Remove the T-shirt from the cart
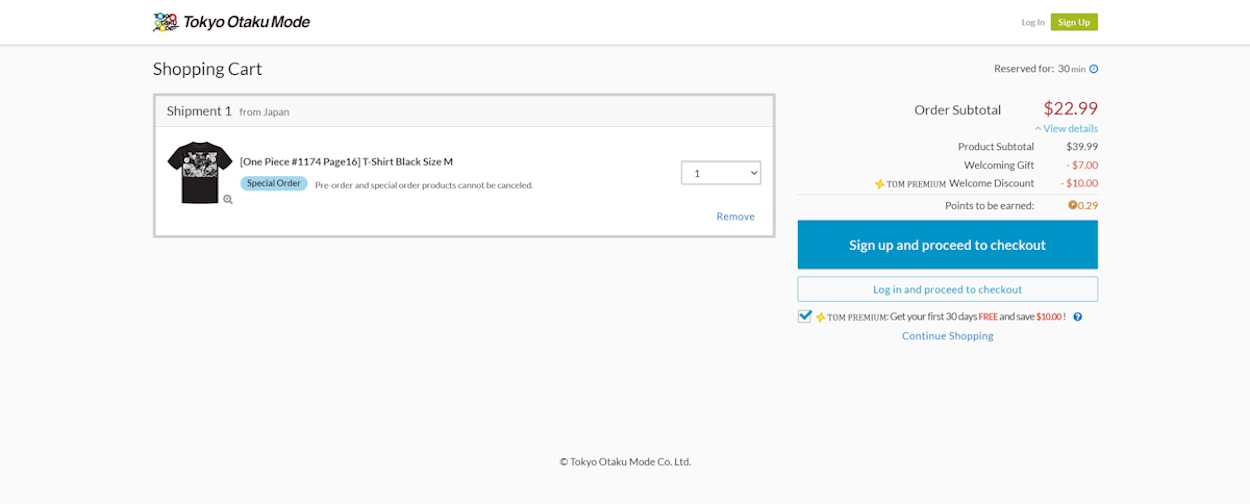 click(x=735, y=216)
